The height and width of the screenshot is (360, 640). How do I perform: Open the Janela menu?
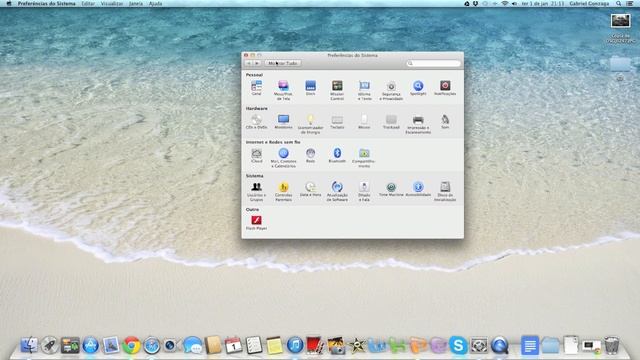136,3
